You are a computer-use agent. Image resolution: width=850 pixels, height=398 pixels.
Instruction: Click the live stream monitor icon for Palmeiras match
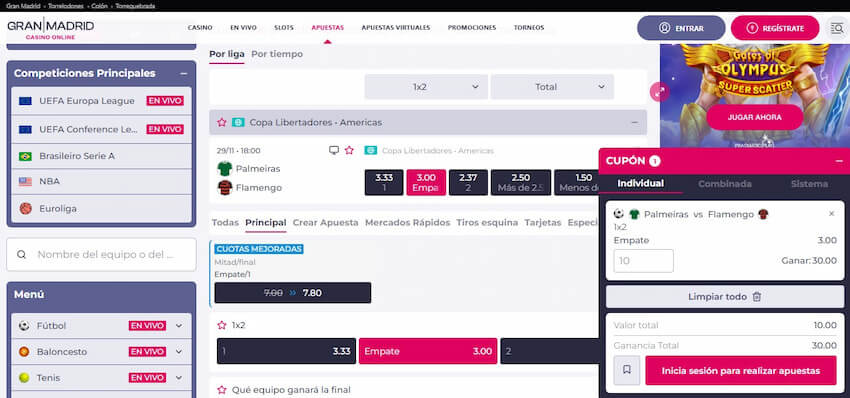[334, 150]
